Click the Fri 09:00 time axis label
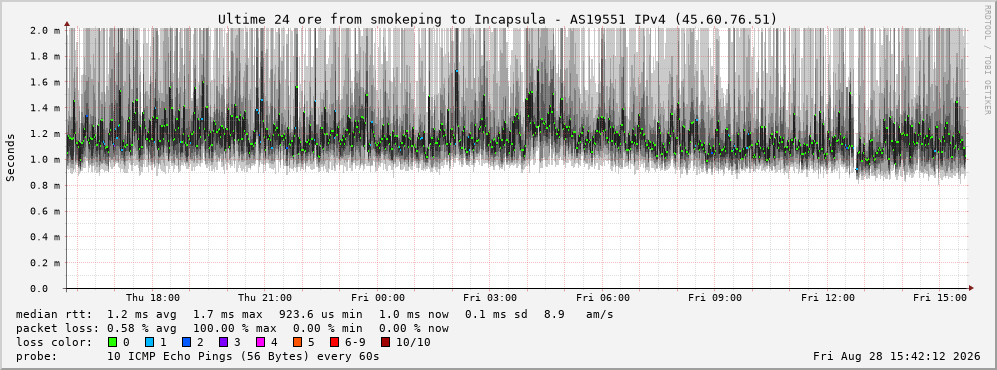The image size is (997, 370). 715,298
